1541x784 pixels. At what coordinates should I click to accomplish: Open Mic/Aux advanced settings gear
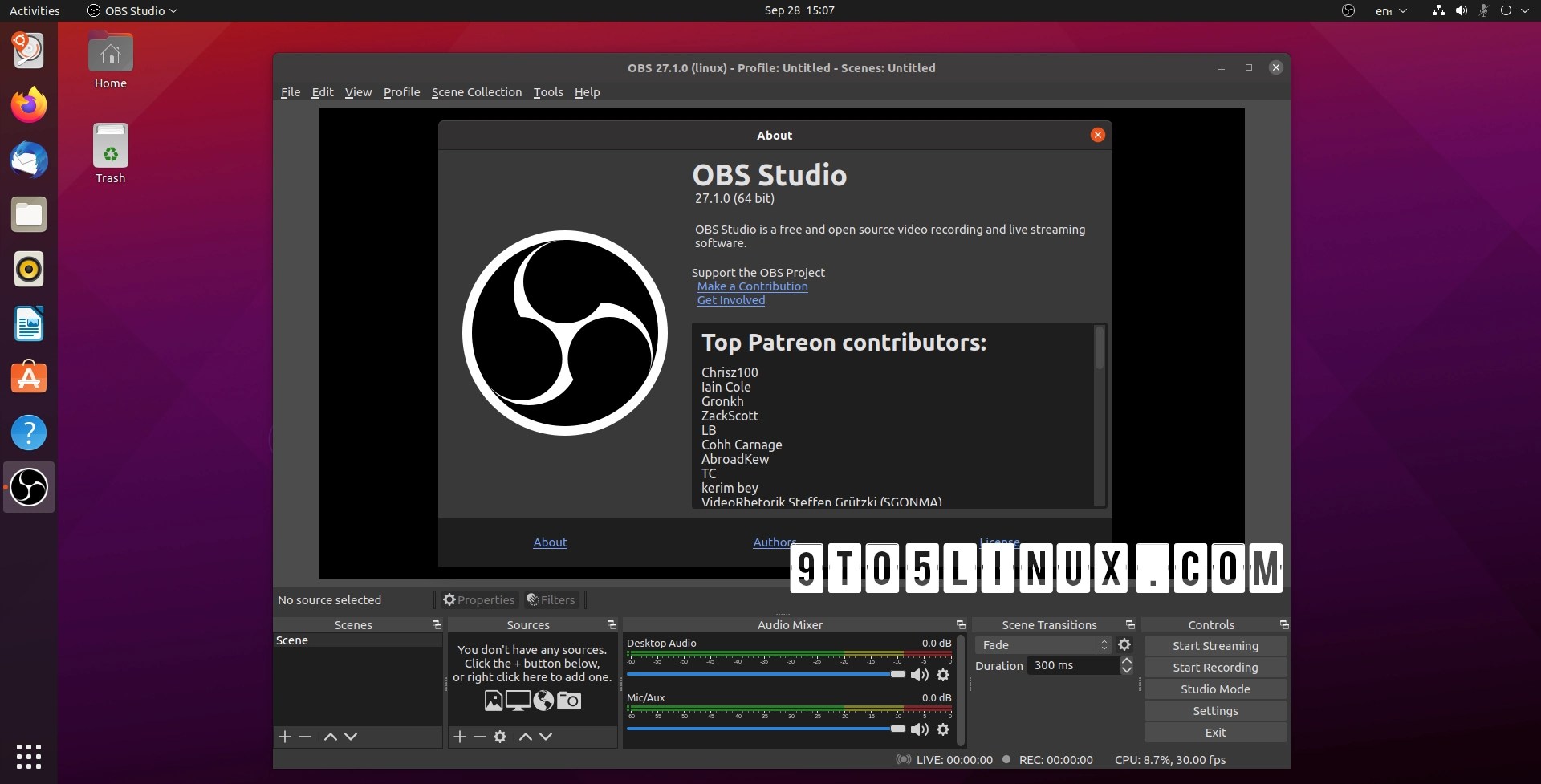(x=943, y=729)
